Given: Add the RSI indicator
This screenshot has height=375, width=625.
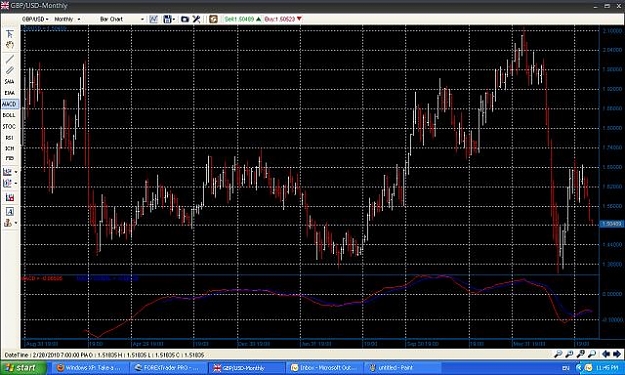Looking at the screenshot, I should click(9, 137).
